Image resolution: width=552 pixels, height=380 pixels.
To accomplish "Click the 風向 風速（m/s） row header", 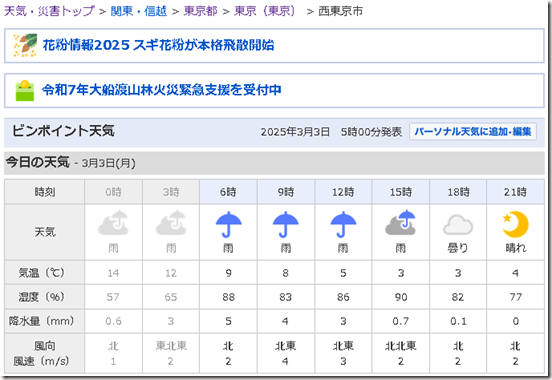I will coord(45,353).
